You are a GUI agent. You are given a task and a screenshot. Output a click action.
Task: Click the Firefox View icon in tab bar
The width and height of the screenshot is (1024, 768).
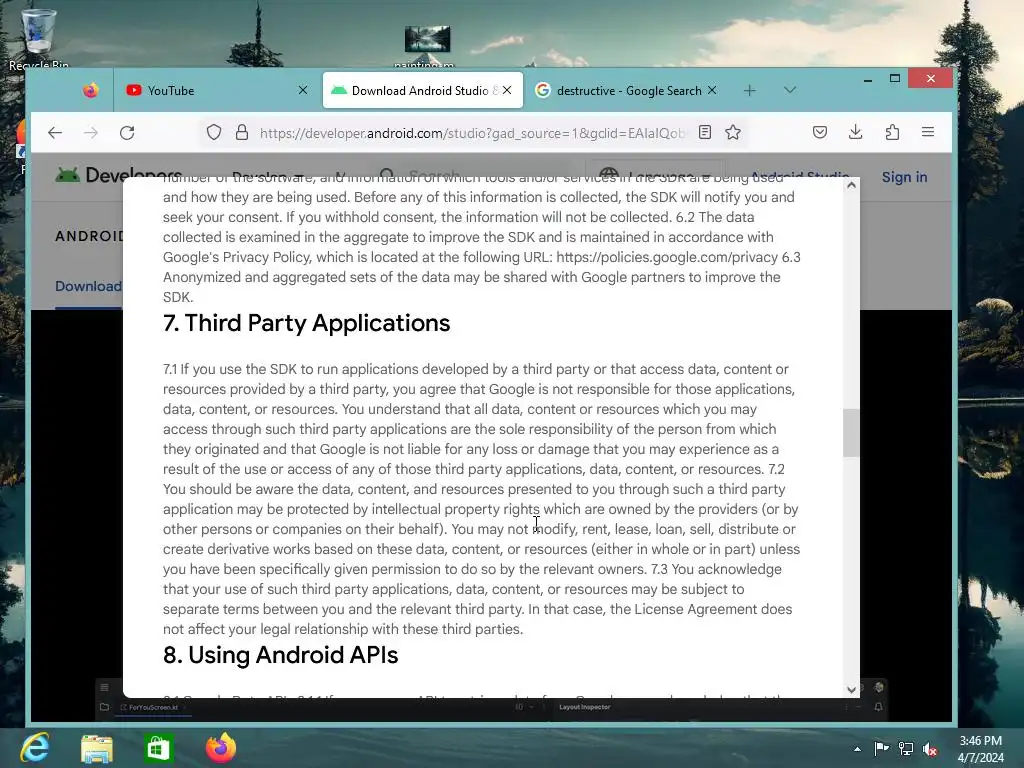pos(91,90)
